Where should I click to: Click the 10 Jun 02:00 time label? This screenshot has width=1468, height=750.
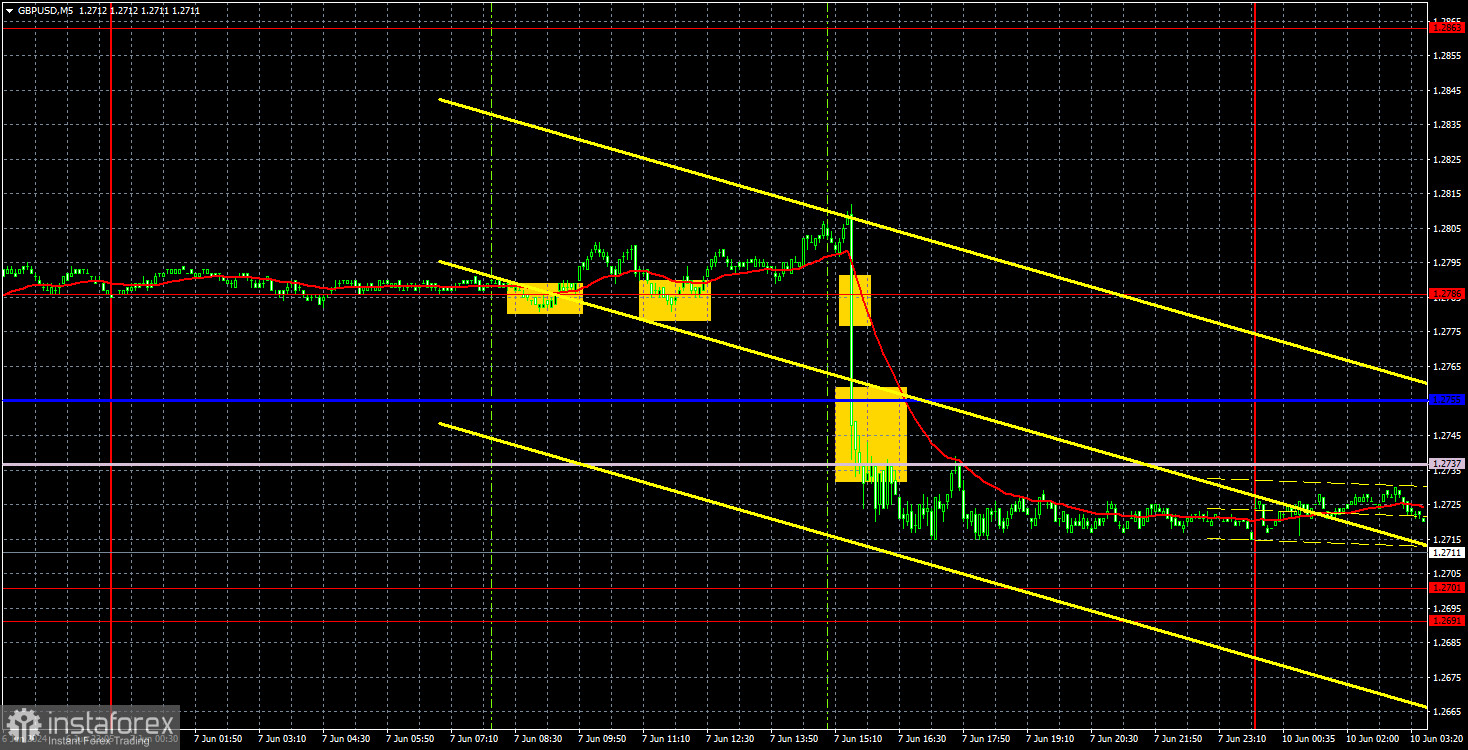[x=1374, y=739]
